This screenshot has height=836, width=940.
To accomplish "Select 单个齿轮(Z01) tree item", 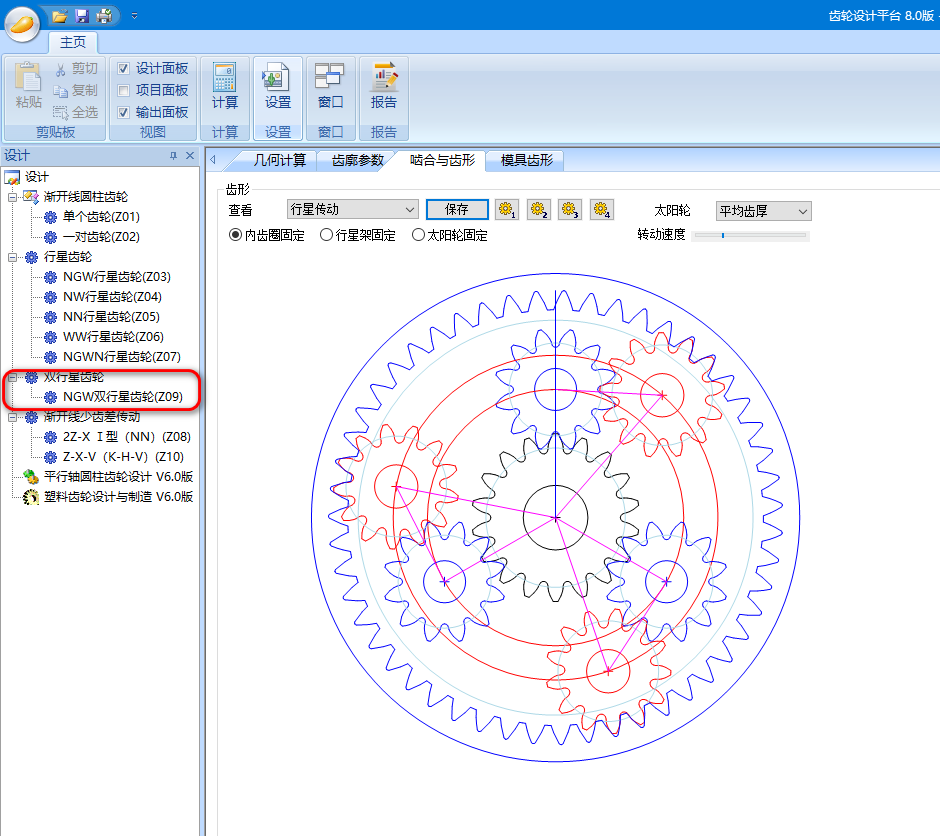I will pos(101,217).
